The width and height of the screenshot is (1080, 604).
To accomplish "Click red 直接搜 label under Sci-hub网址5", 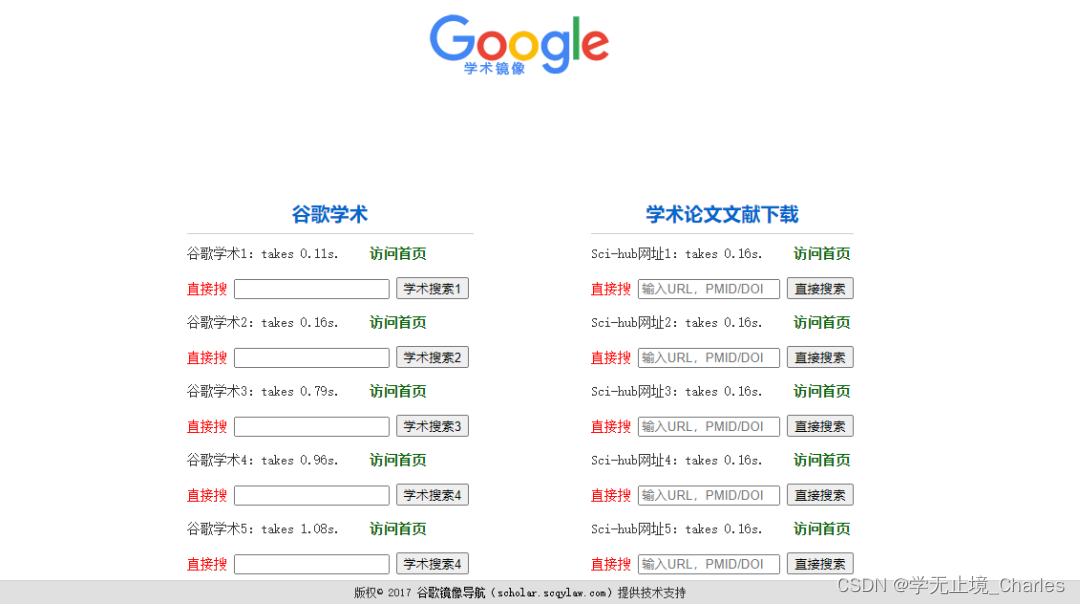I will click(x=611, y=565).
